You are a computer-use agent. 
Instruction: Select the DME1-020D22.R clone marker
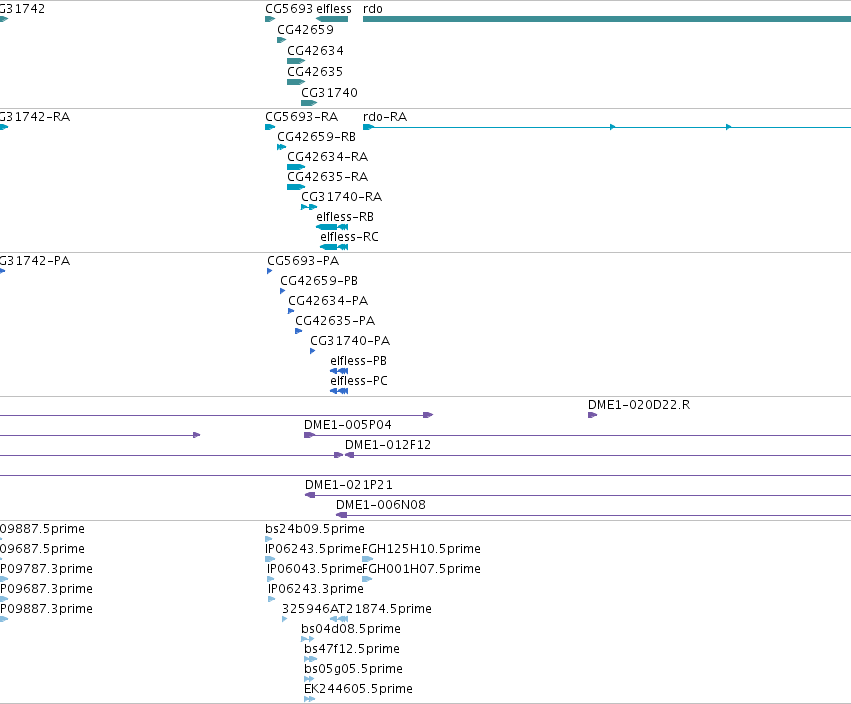click(x=593, y=415)
